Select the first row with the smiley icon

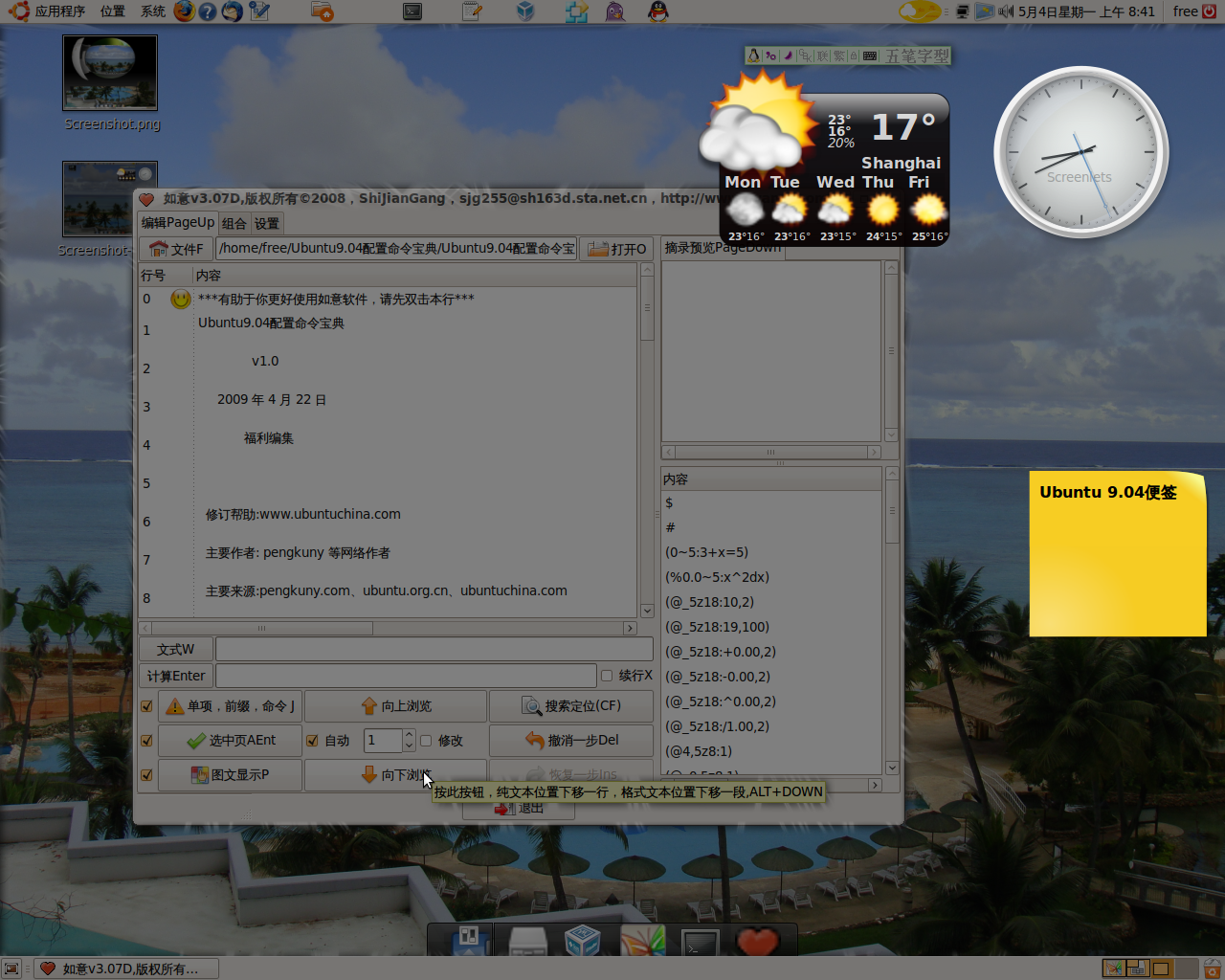tap(389, 300)
